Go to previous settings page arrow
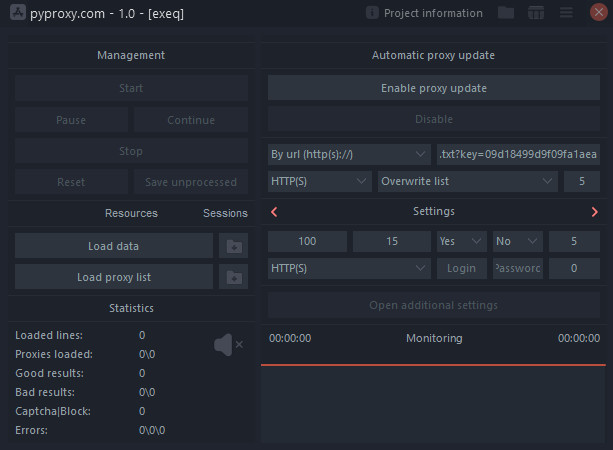 coord(274,212)
